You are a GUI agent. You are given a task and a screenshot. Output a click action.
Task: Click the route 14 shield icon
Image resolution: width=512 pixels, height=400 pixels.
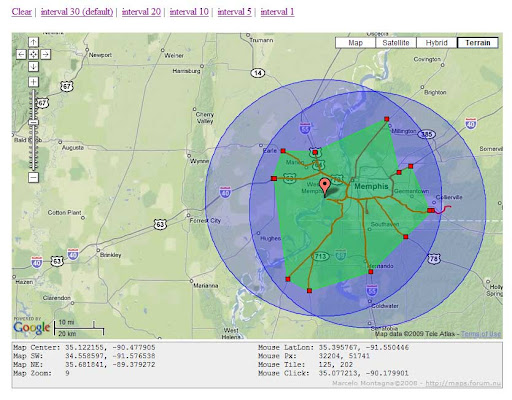coord(258,73)
